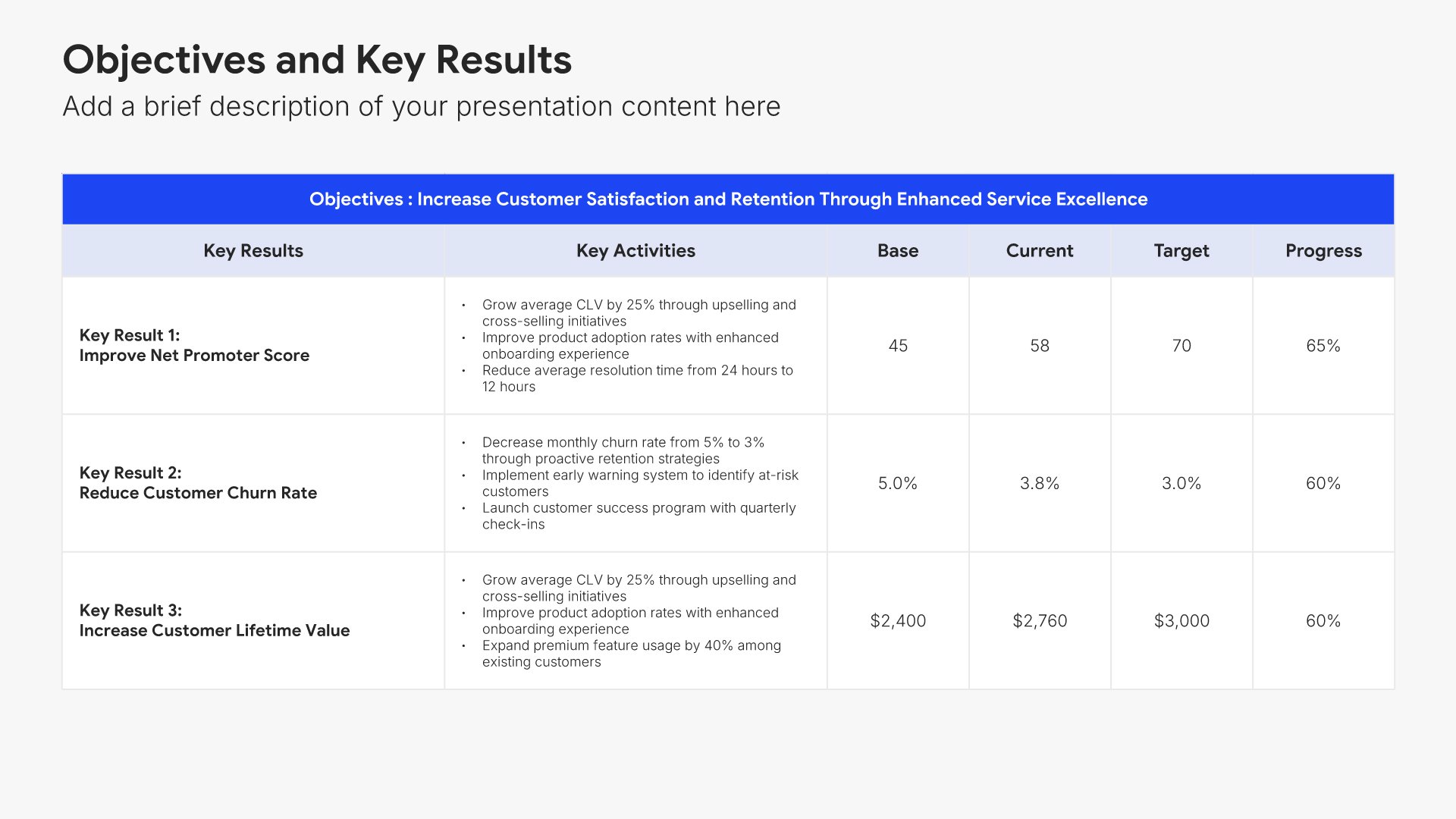Click the 'Target' column header
This screenshot has width=1456, height=819.
tap(1181, 250)
